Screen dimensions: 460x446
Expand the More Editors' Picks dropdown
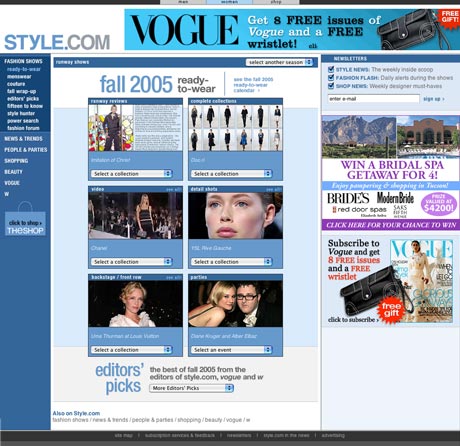click(192, 388)
